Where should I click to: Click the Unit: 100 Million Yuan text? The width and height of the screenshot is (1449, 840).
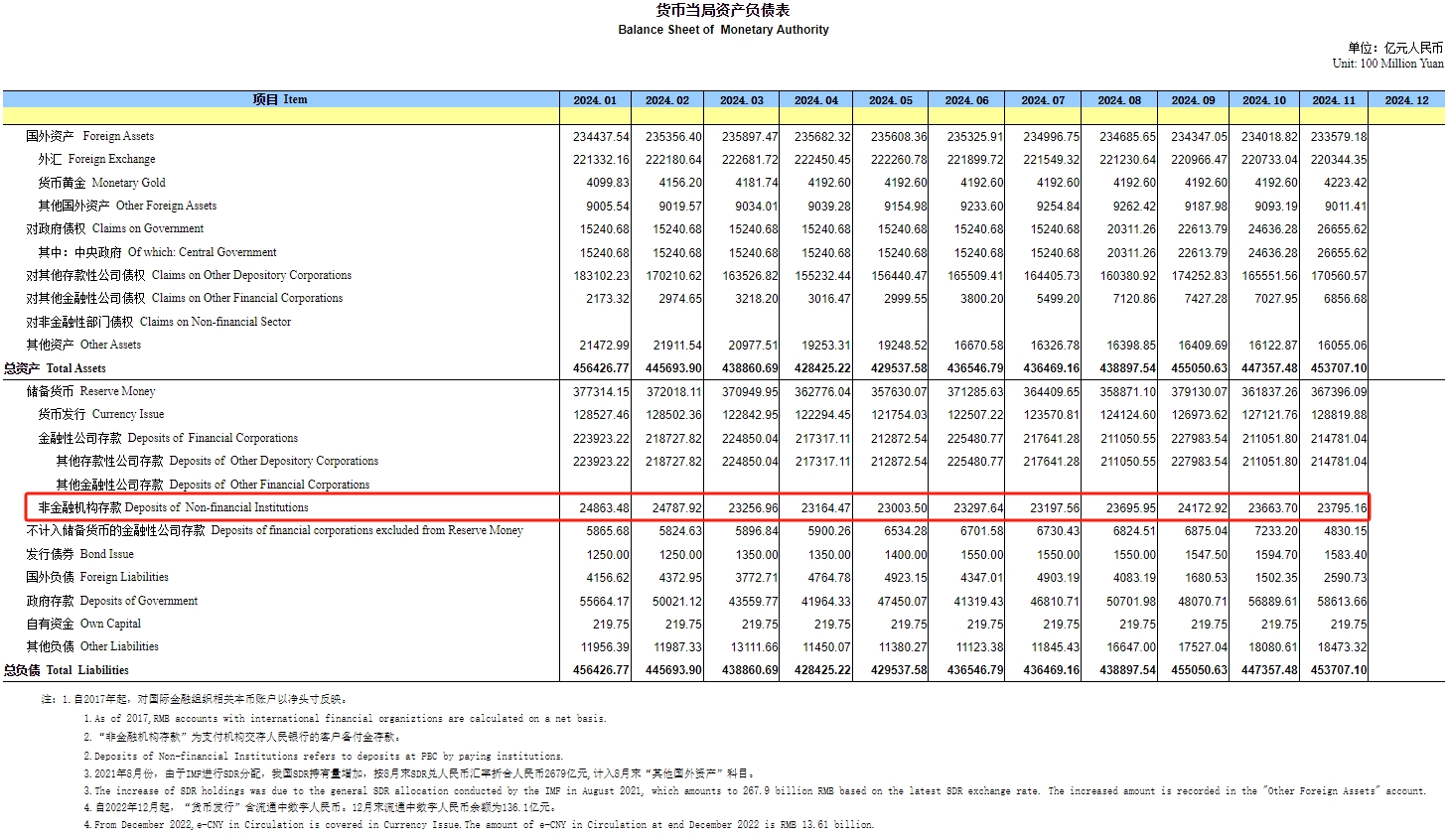(x=1388, y=64)
